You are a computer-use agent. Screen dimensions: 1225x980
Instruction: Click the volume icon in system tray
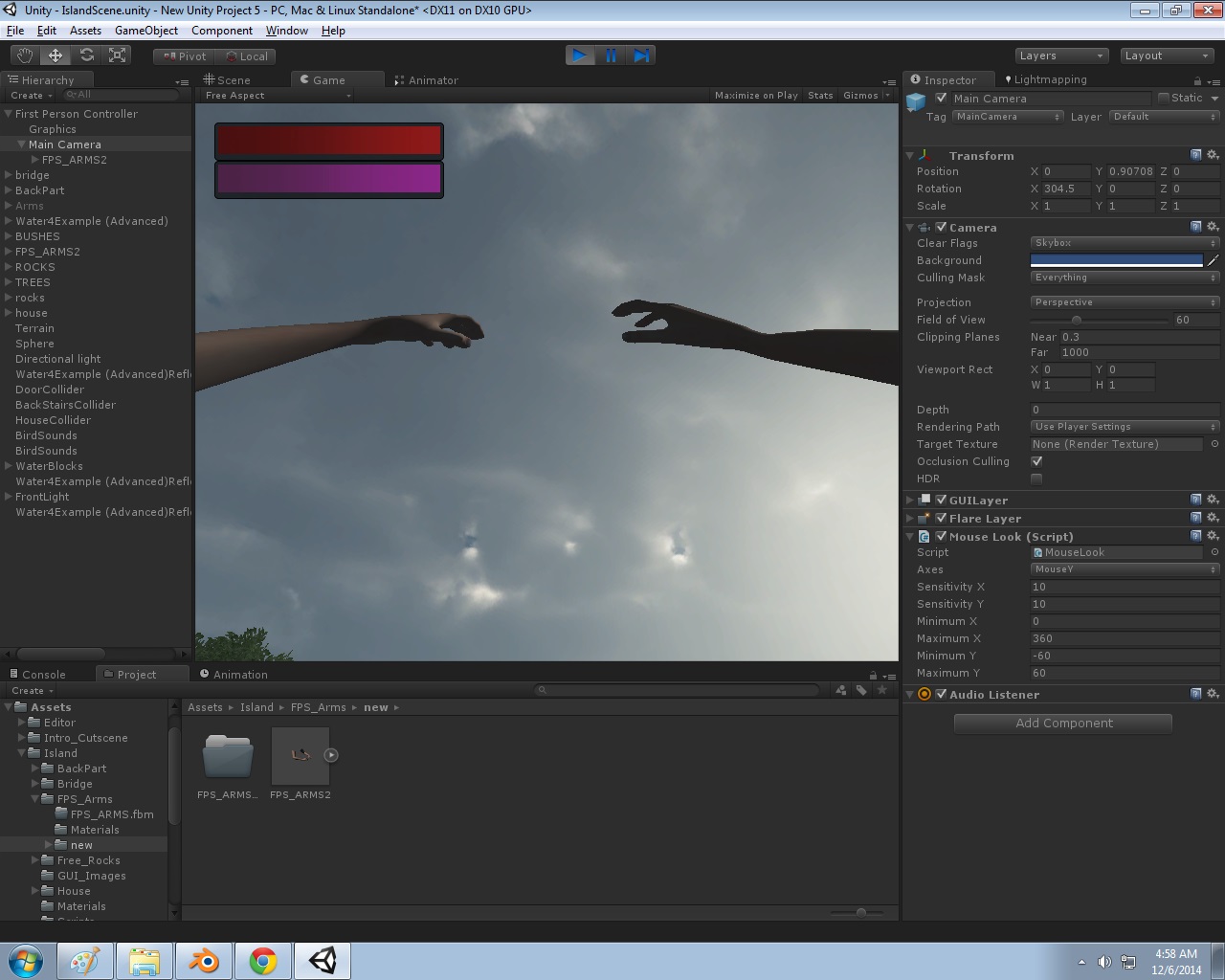1104,962
